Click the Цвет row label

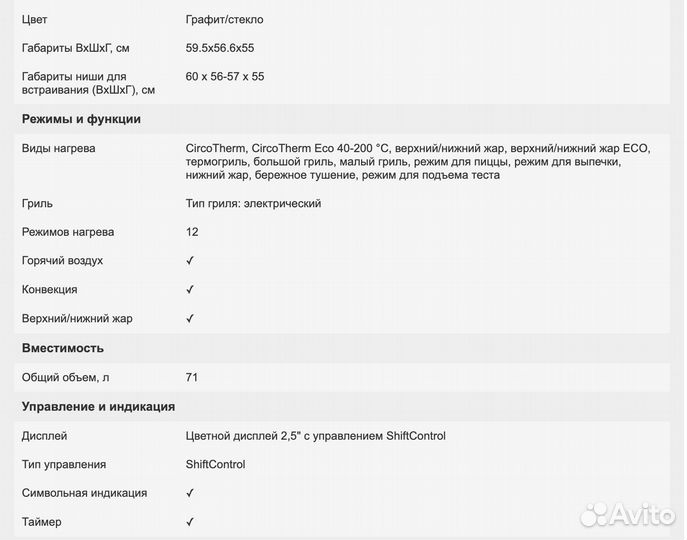[x=35, y=19]
